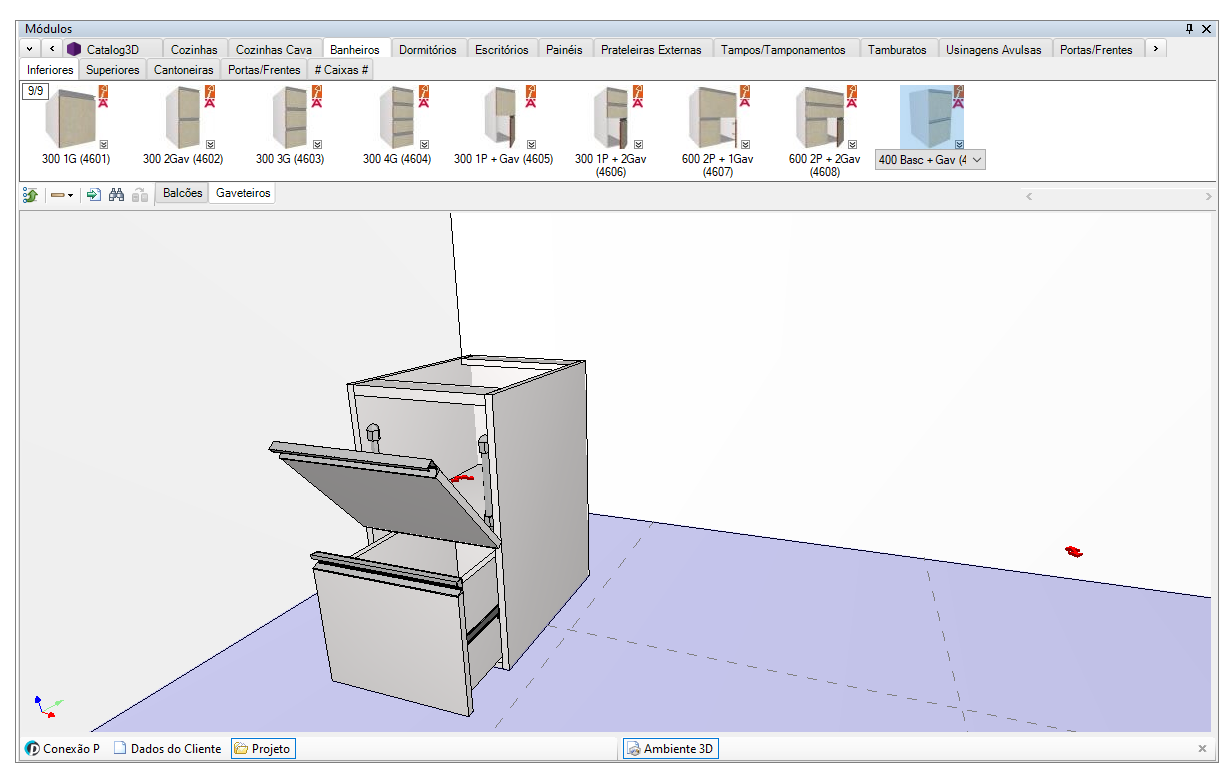This screenshot has height=768, width=1227.
Task: Open search with the binoculars icon
Action: click(116, 195)
